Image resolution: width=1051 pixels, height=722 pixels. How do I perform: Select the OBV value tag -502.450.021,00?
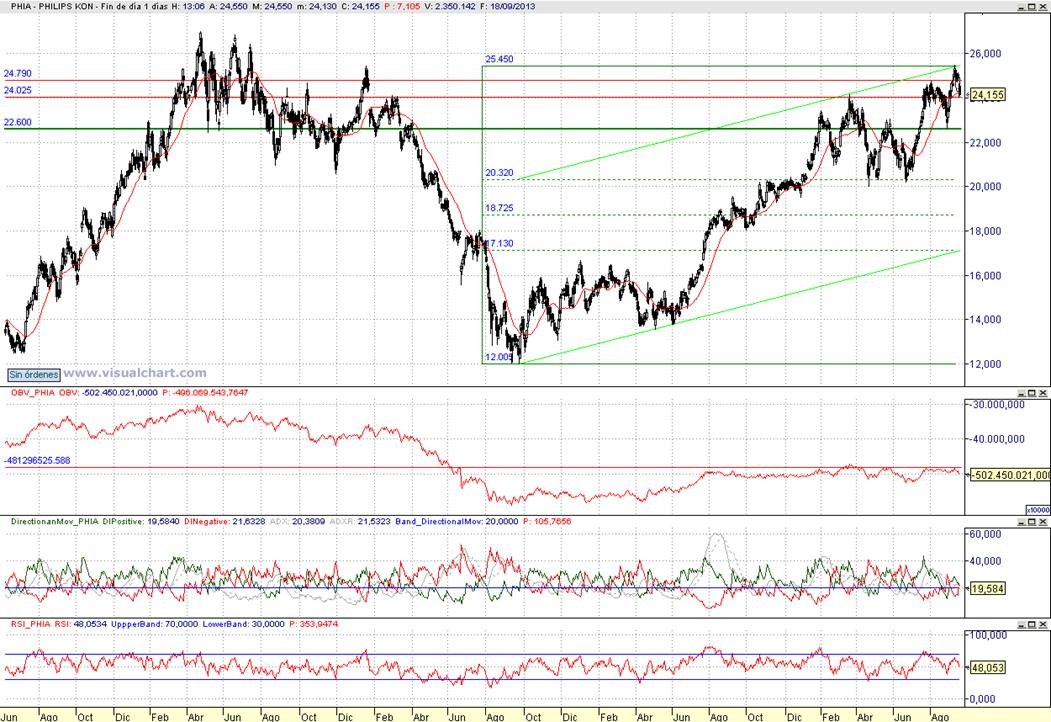point(1010,475)
